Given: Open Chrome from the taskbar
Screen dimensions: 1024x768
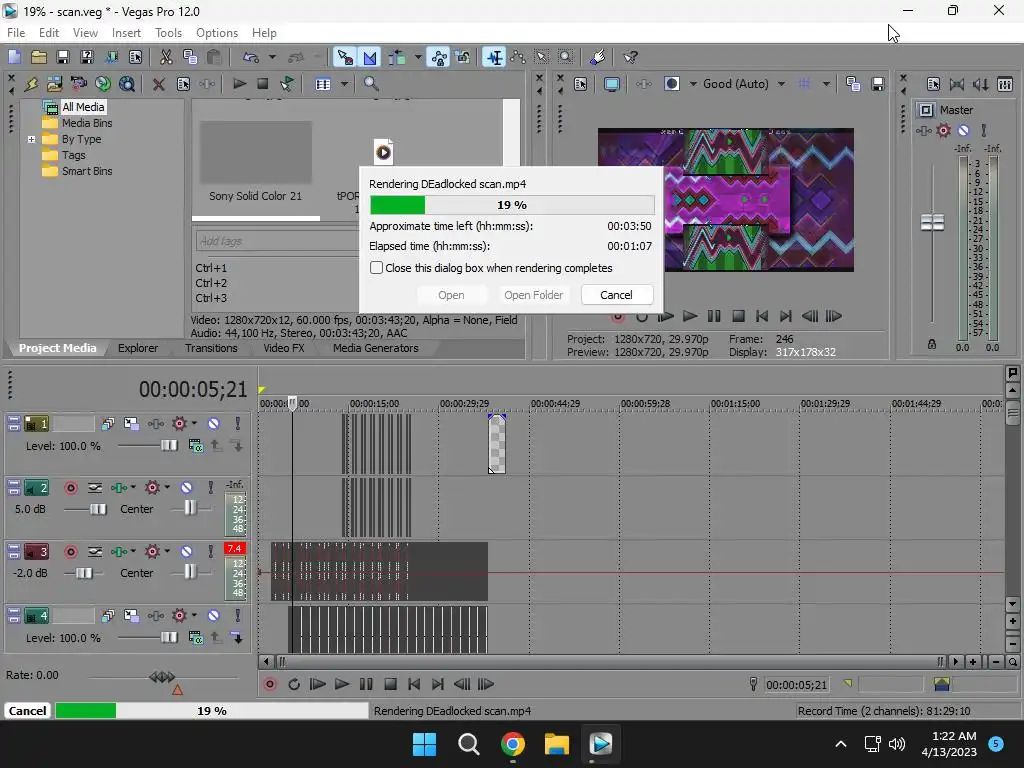Looking at the screenshot, I should point(513,744).
